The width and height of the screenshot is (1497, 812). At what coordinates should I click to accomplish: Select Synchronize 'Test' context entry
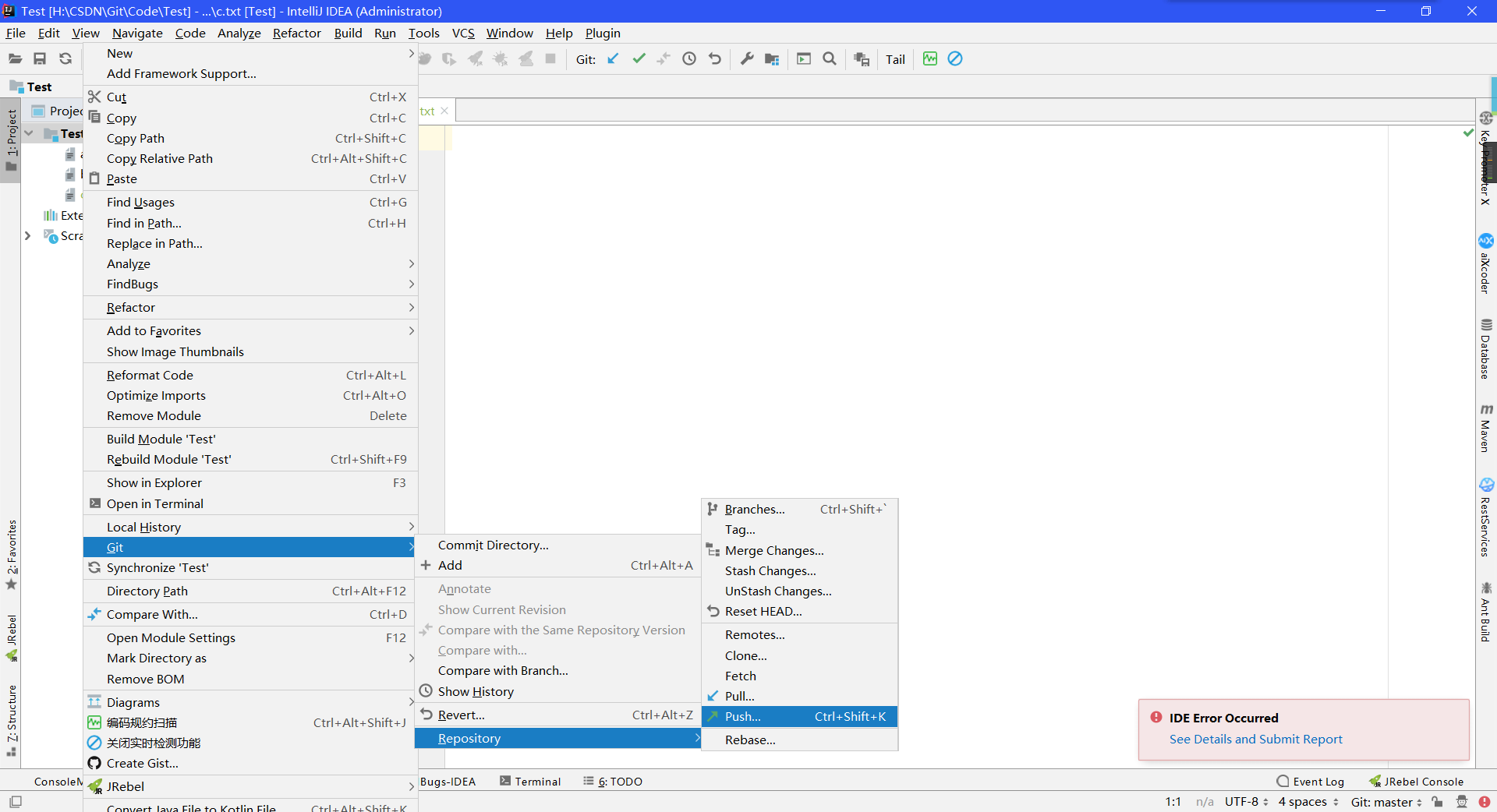click(250, 567)
